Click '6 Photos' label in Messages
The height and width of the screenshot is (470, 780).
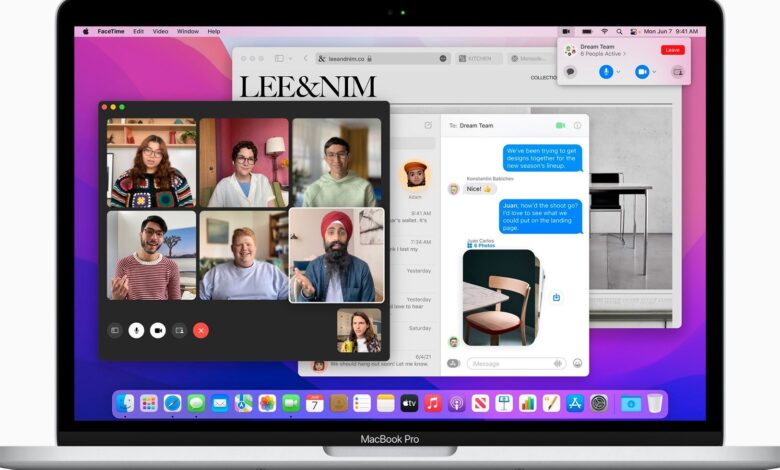482,246
